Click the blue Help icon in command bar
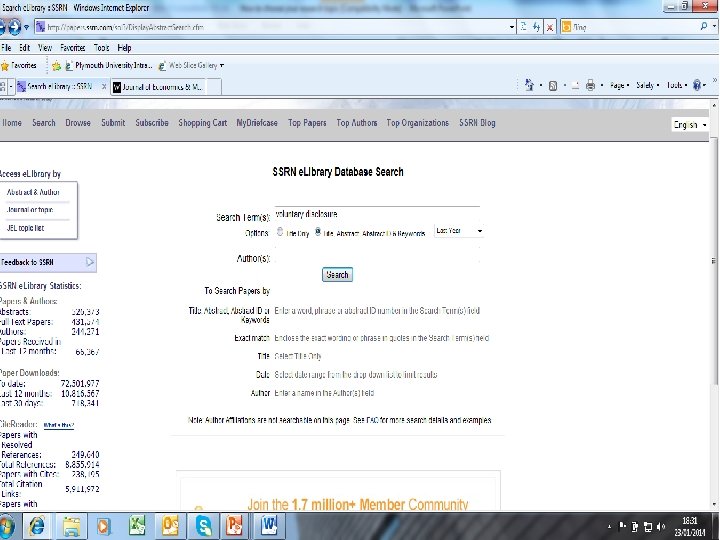This screenshot has height=540, width=720. (x=697, y=85)
